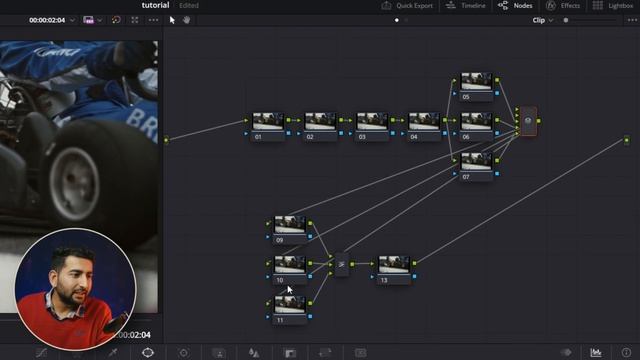Open the Power Window palette
Screen dimensions: 640x360
(x=148, y=352)
